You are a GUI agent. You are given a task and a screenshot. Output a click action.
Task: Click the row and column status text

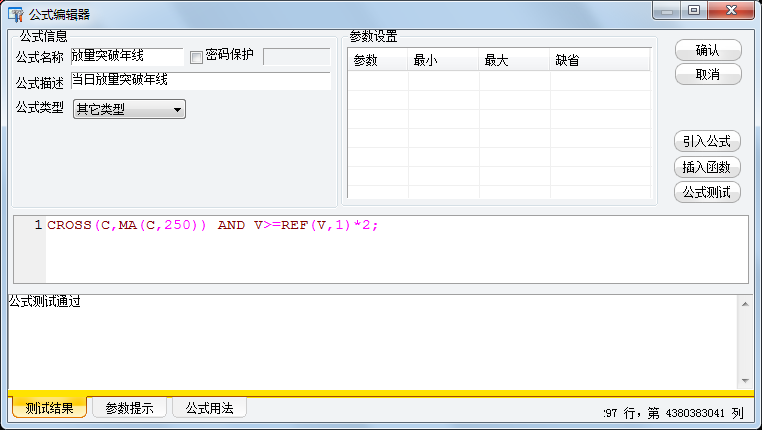[x=674, y=413]
